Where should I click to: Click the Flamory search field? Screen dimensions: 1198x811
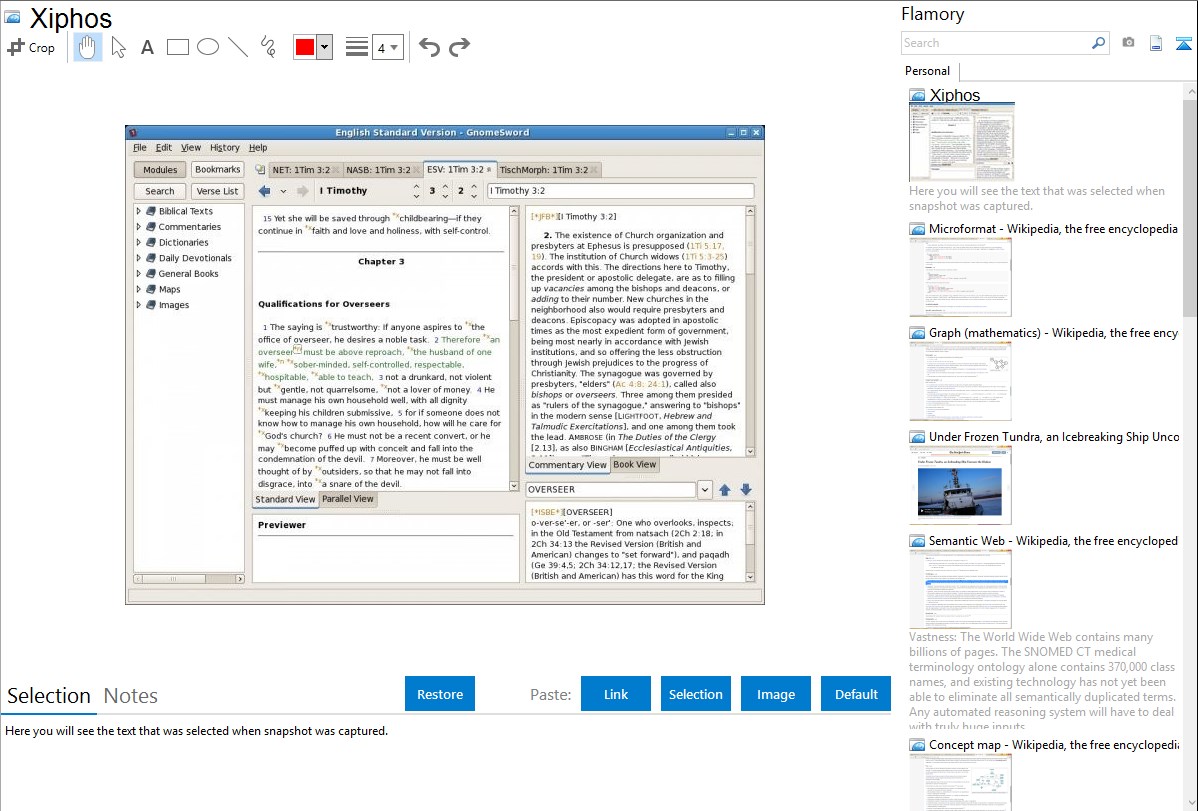click(995, 43)
